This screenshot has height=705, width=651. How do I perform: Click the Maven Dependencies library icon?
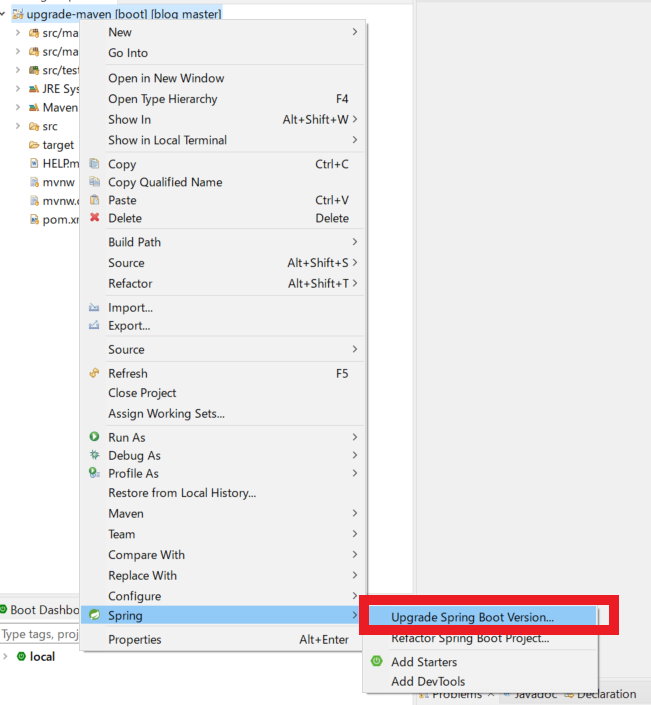pyautogui.click(x=34, y=107)
